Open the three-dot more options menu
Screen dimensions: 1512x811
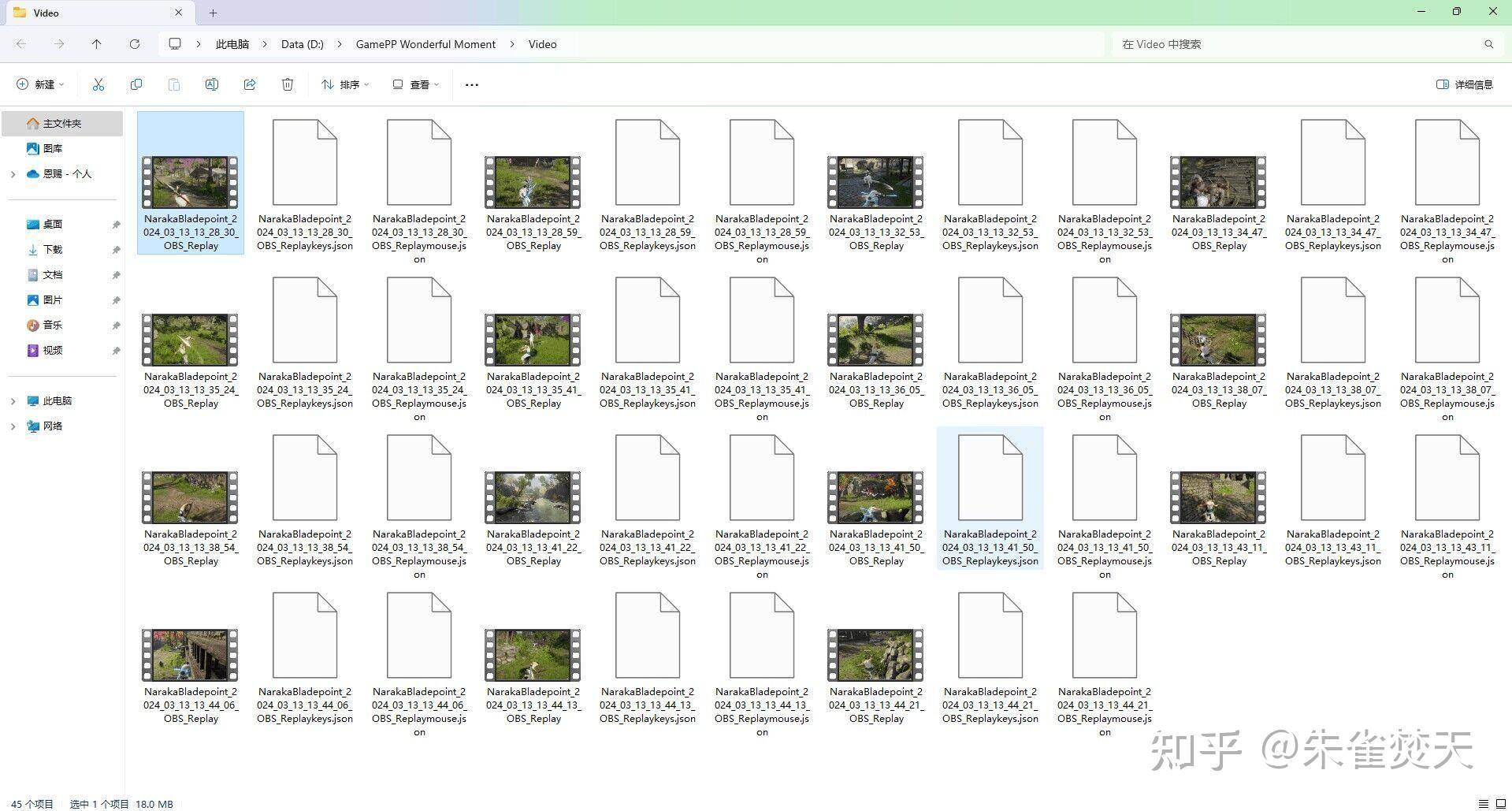click(472, 84)
